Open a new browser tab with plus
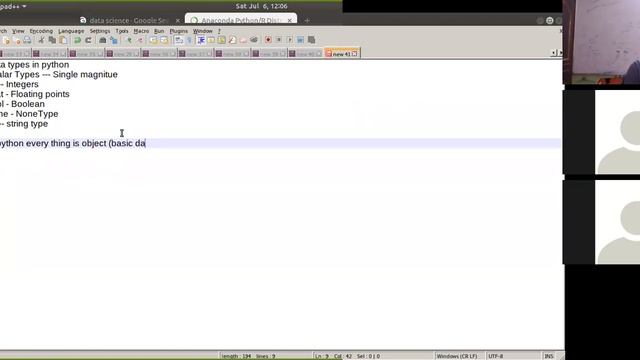 pyautogui.click(x=307, y=20)
